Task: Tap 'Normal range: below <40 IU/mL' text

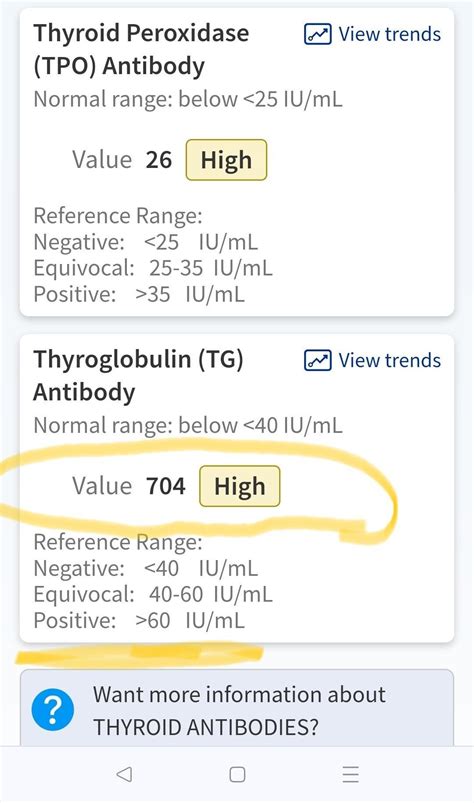Action: click(188, 426)
